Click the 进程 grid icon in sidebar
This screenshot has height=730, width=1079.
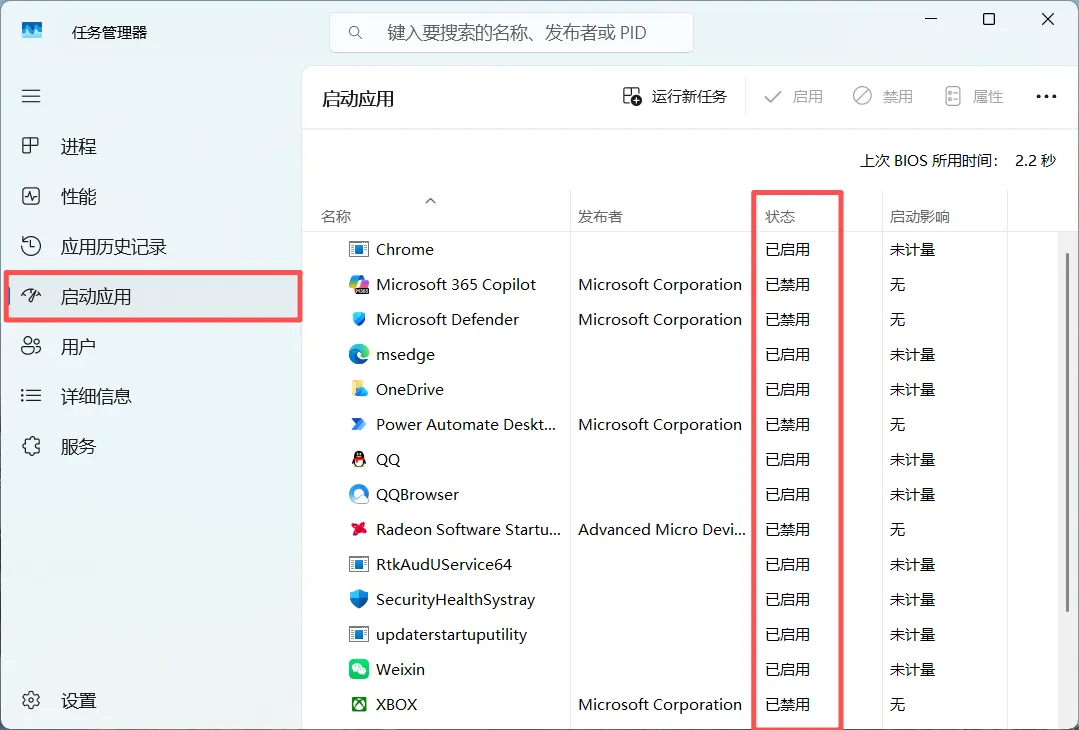pyautogui.click(x=31, y=145)
